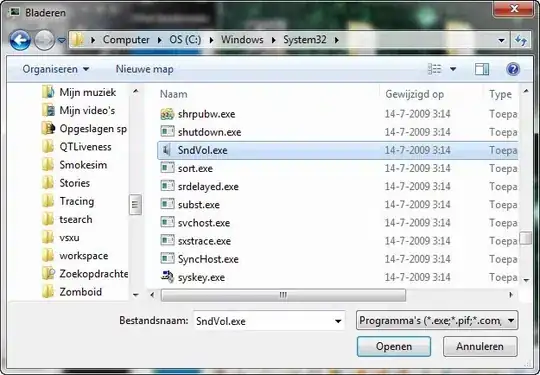The image size is (540, 375).
Task: Open the address bar history dropdown
Action: click(501, 41)
